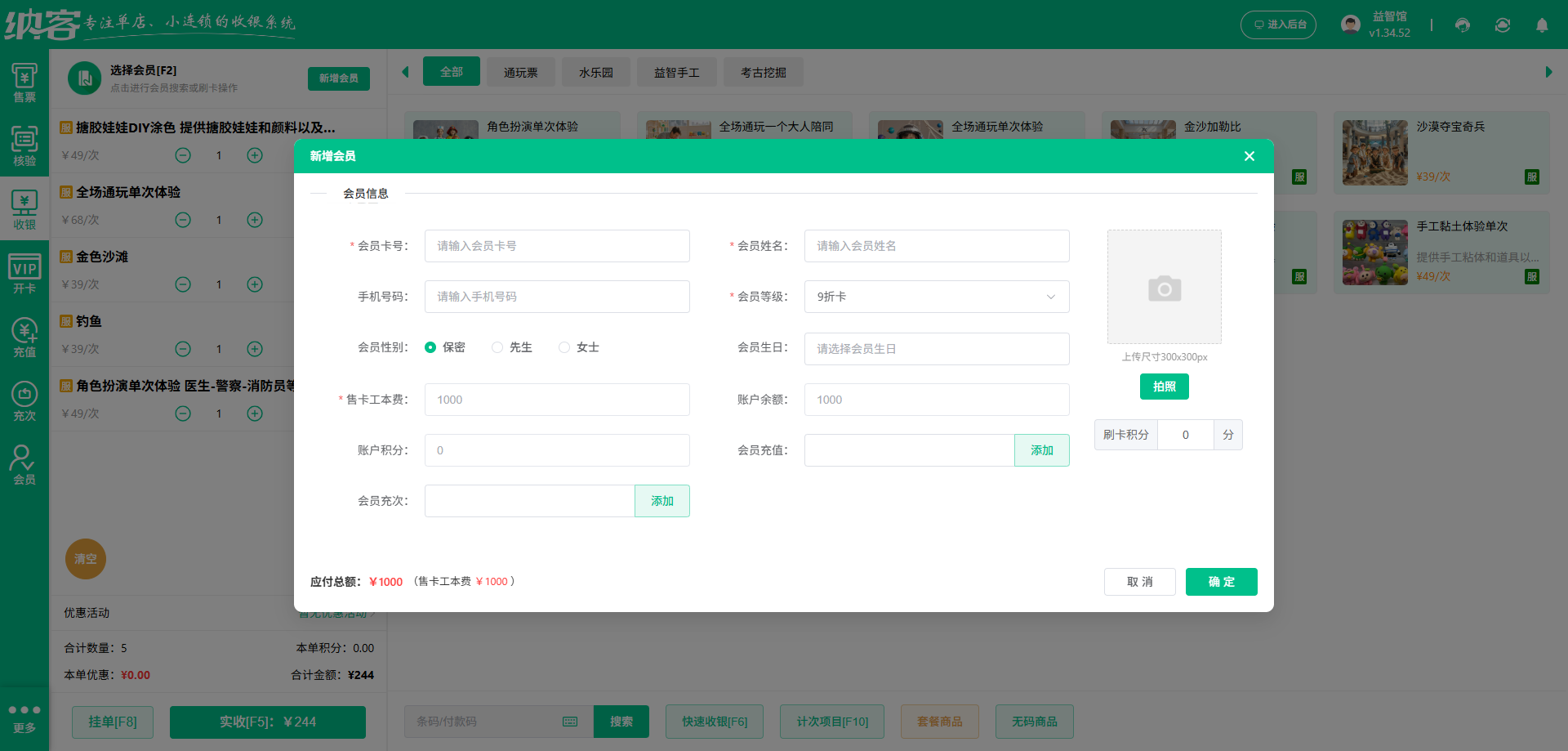Open the VIP 开卡 card-opening module
The width and height of the screenshot is (1568, 751).
click(24, 273)
